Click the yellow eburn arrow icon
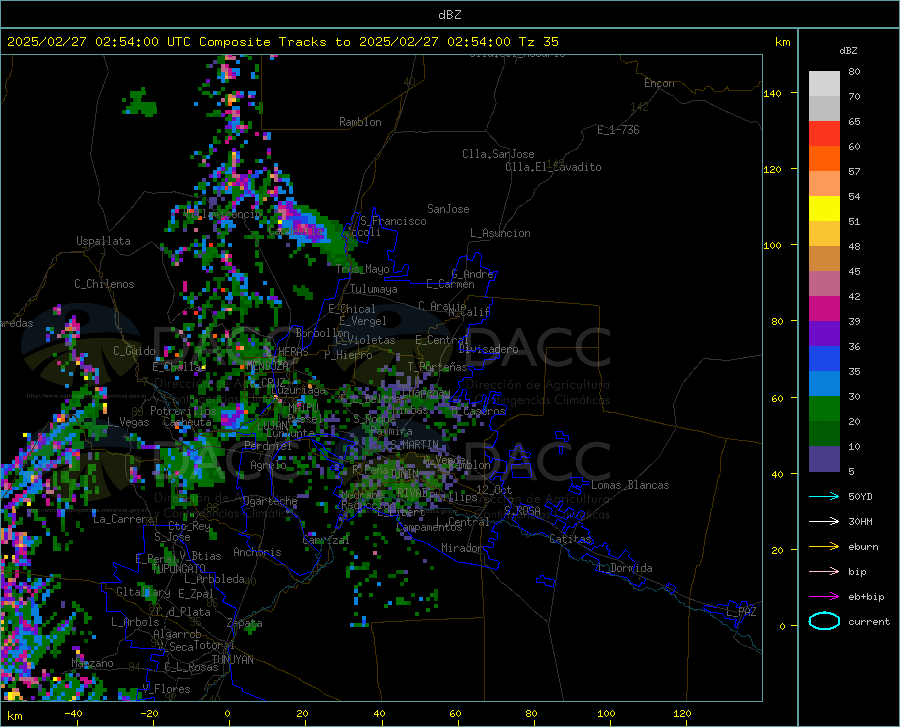Viewport: 900px width, 727px height. 824,546
